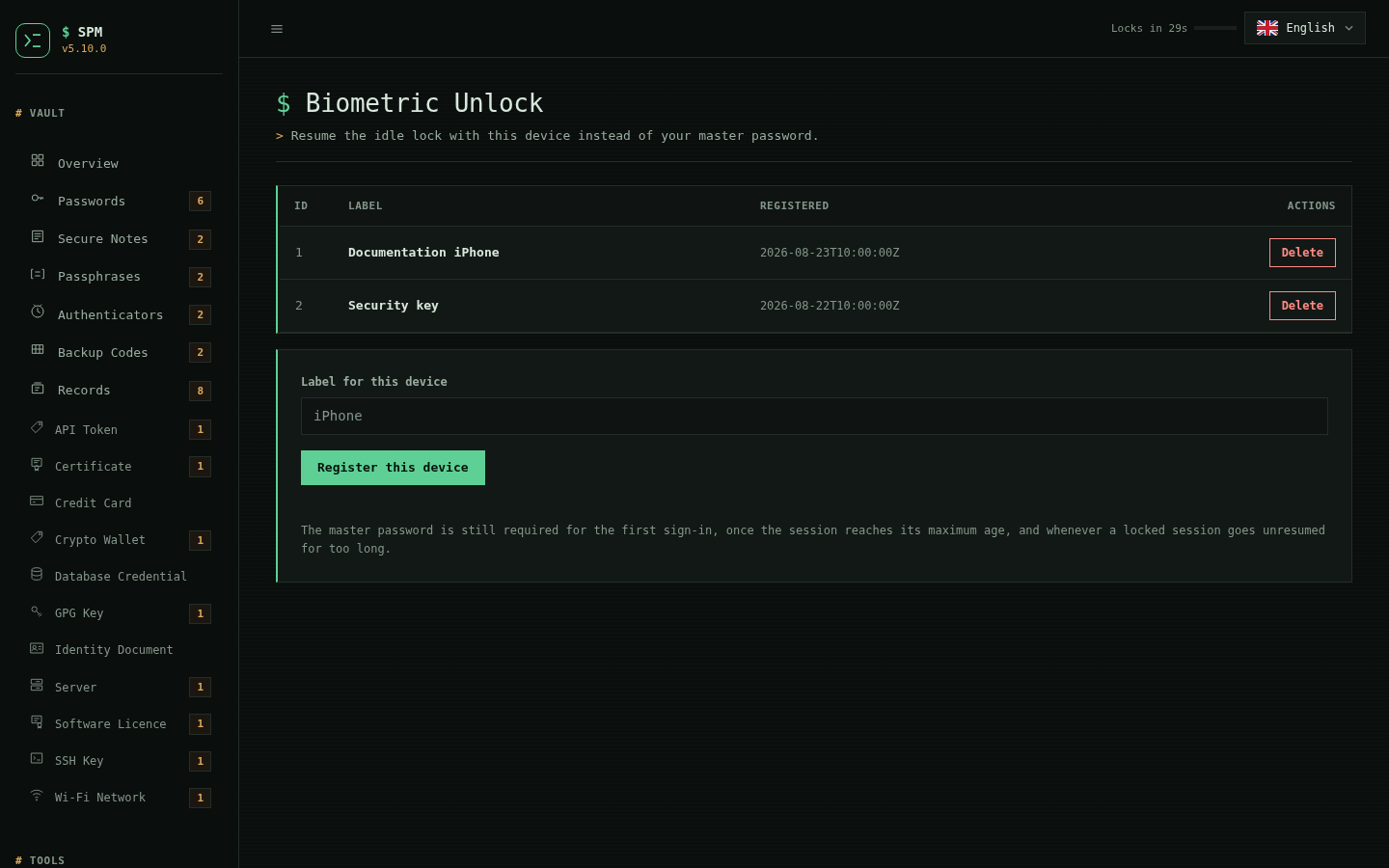Click the API Token tag icon
This screenshot has height=868, width=1389.
click(37, 427)
